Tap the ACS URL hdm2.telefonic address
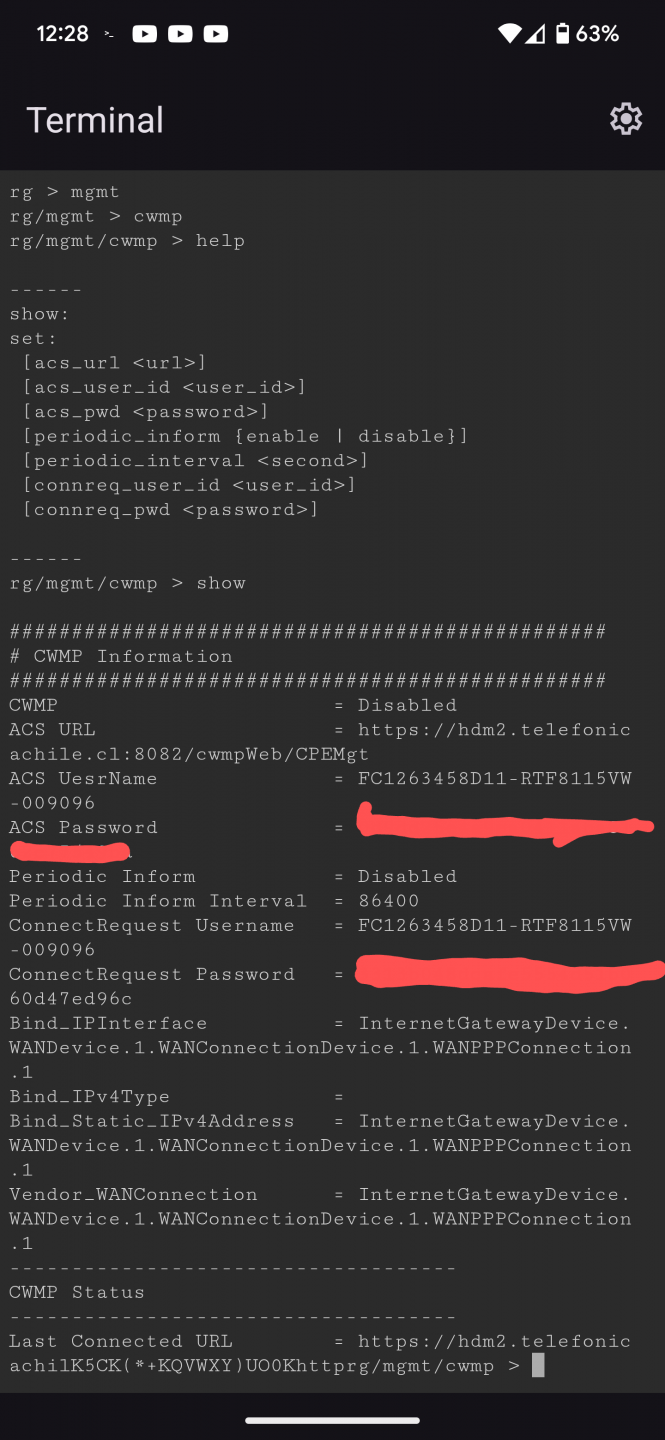665x1440 pixels. pos(495,730)
